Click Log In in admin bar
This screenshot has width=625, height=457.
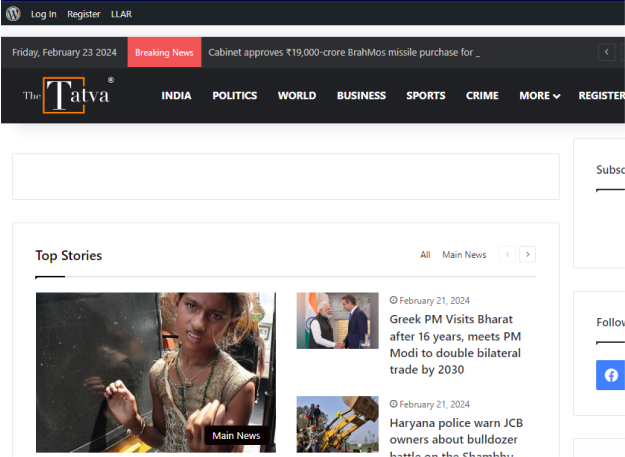[44, 14]
